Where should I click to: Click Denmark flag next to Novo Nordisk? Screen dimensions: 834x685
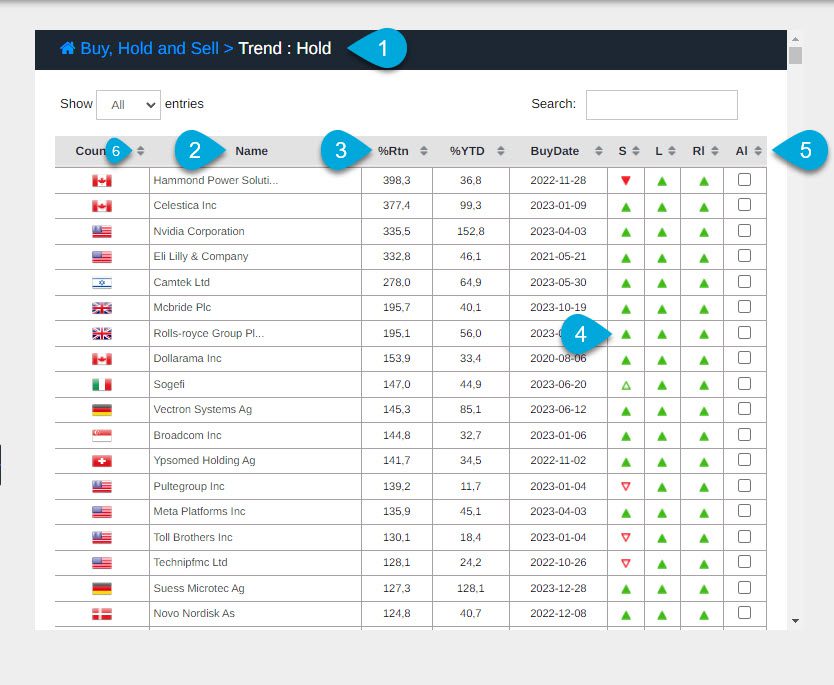pyautogui.click(x=101, y=614)
